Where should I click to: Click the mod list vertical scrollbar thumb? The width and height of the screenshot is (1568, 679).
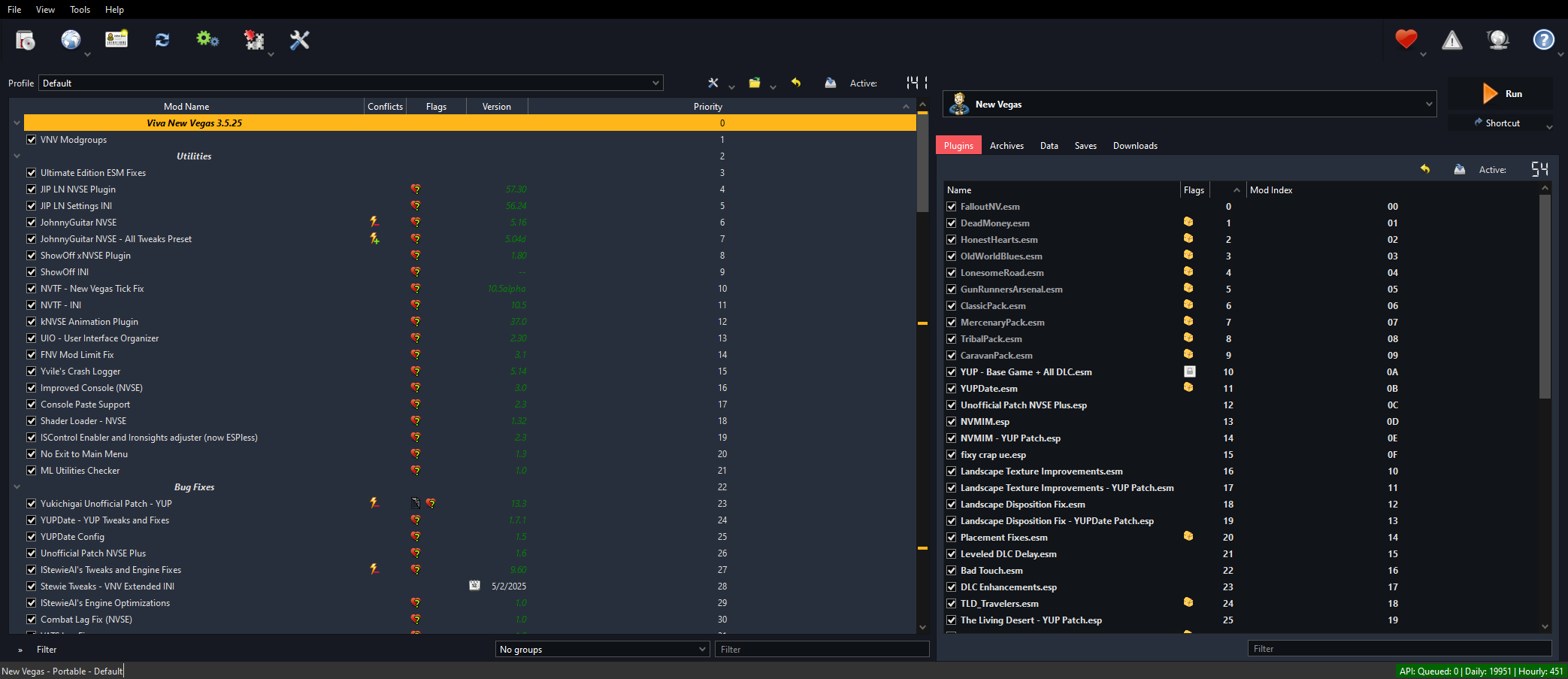tap(922, 162)
